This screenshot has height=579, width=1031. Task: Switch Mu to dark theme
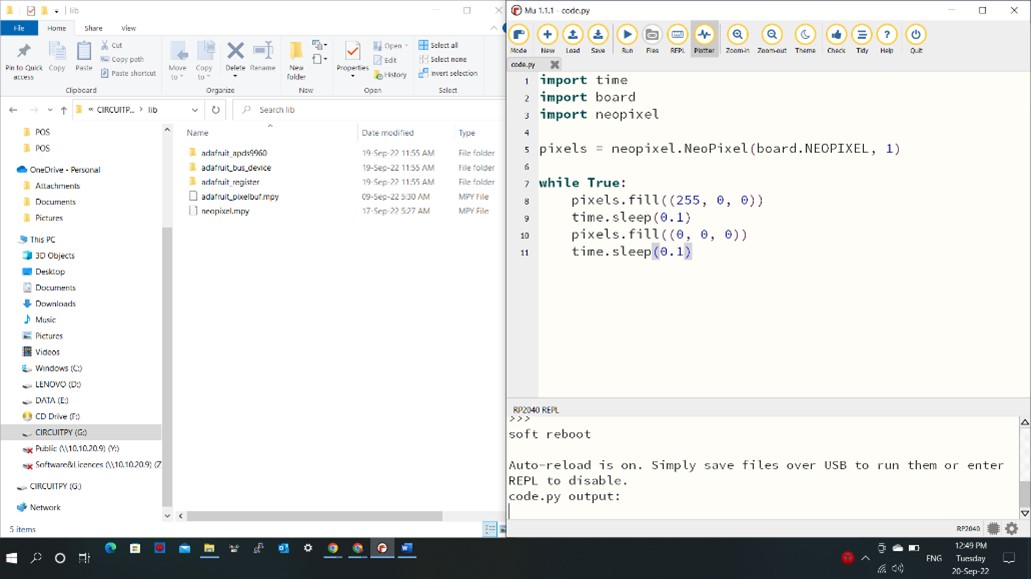tap(805, 36)
